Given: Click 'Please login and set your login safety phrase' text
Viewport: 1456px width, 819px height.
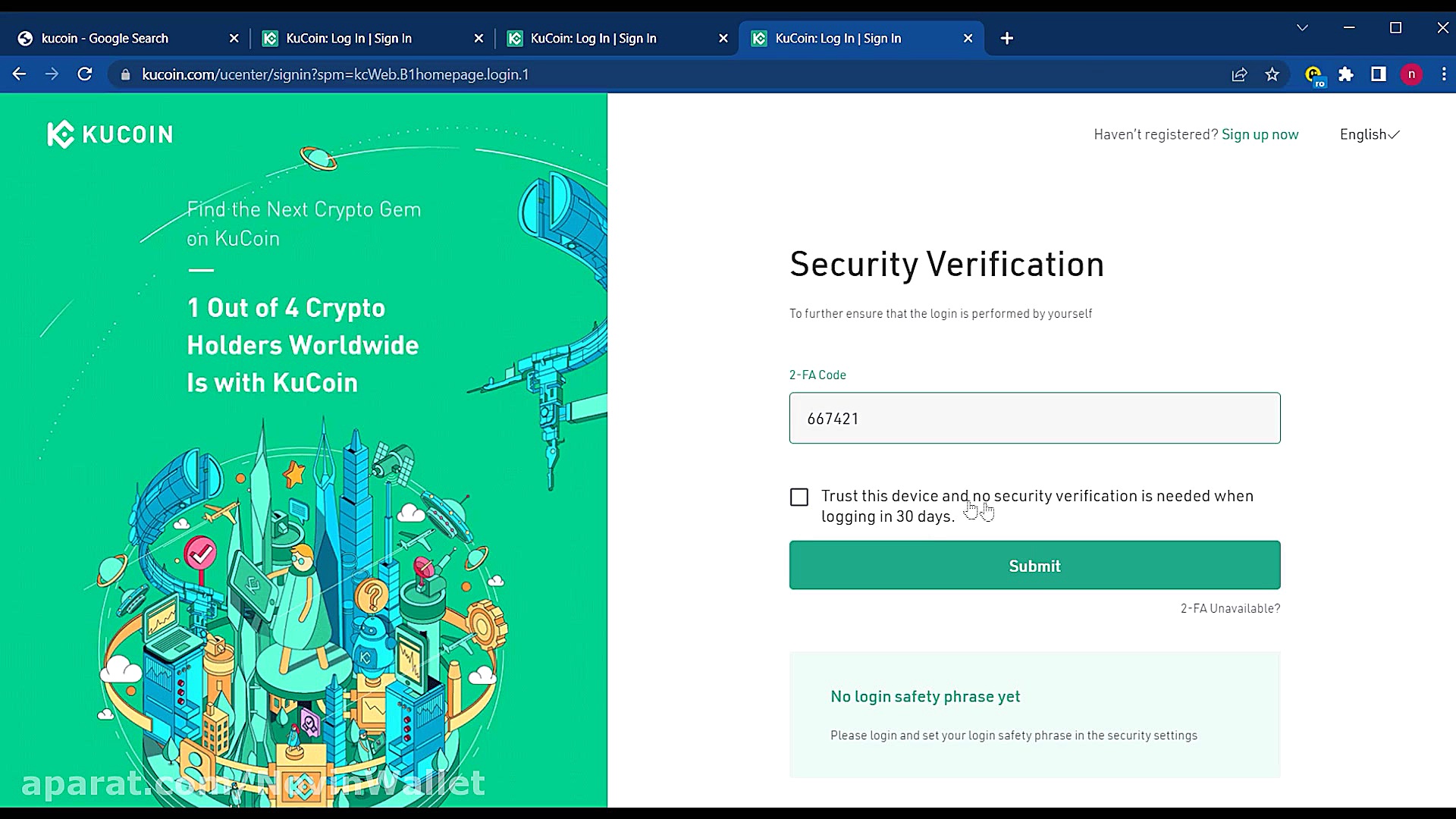Looking at the screenshot, I should pos(1014,735).
